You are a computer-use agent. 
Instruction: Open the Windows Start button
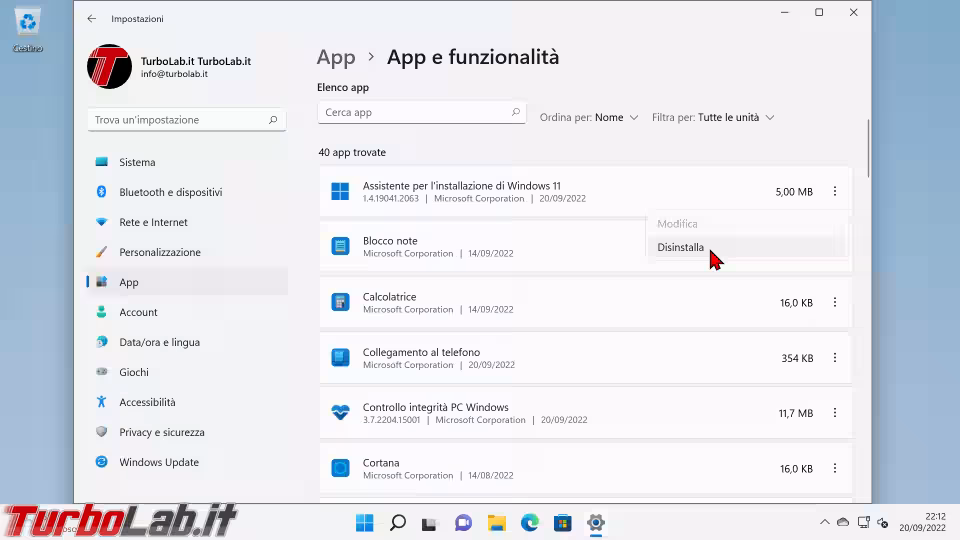pos(364,523)
